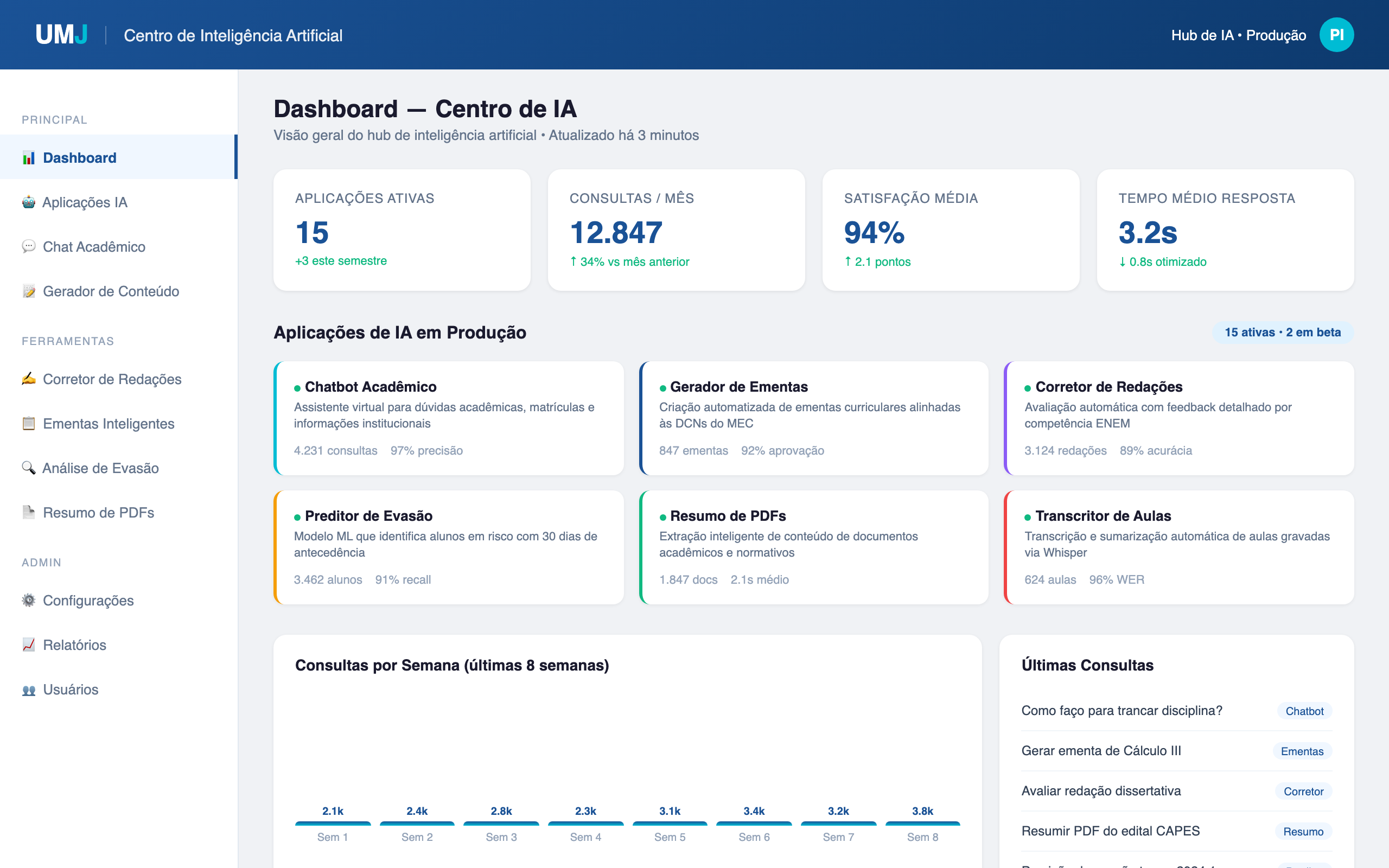Open Configurações using the gear icon

click(x=28, y=601)
